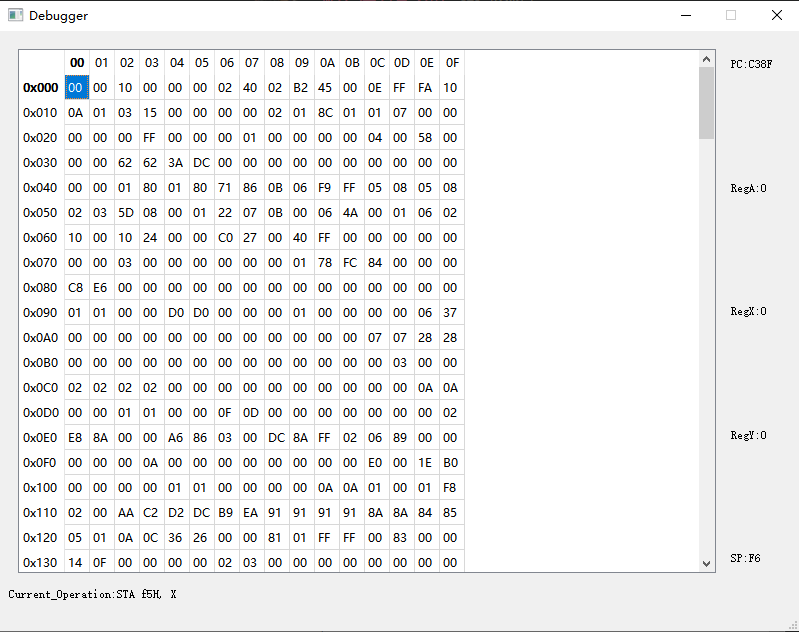Select row header 0x100
Screen dimensions: 799x632
pos(42,487)
